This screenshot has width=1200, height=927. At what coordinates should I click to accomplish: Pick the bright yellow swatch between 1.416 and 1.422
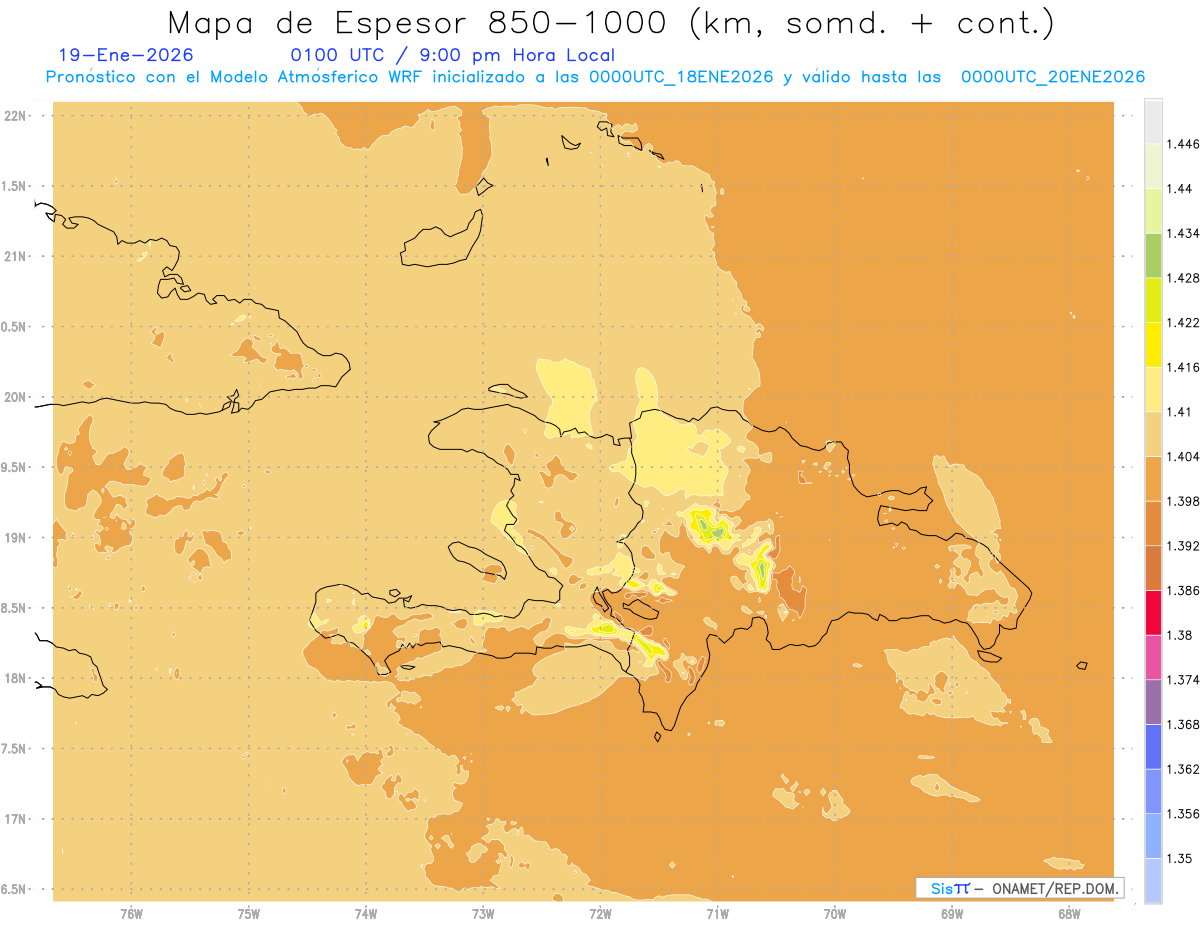tap(1153, 345)
